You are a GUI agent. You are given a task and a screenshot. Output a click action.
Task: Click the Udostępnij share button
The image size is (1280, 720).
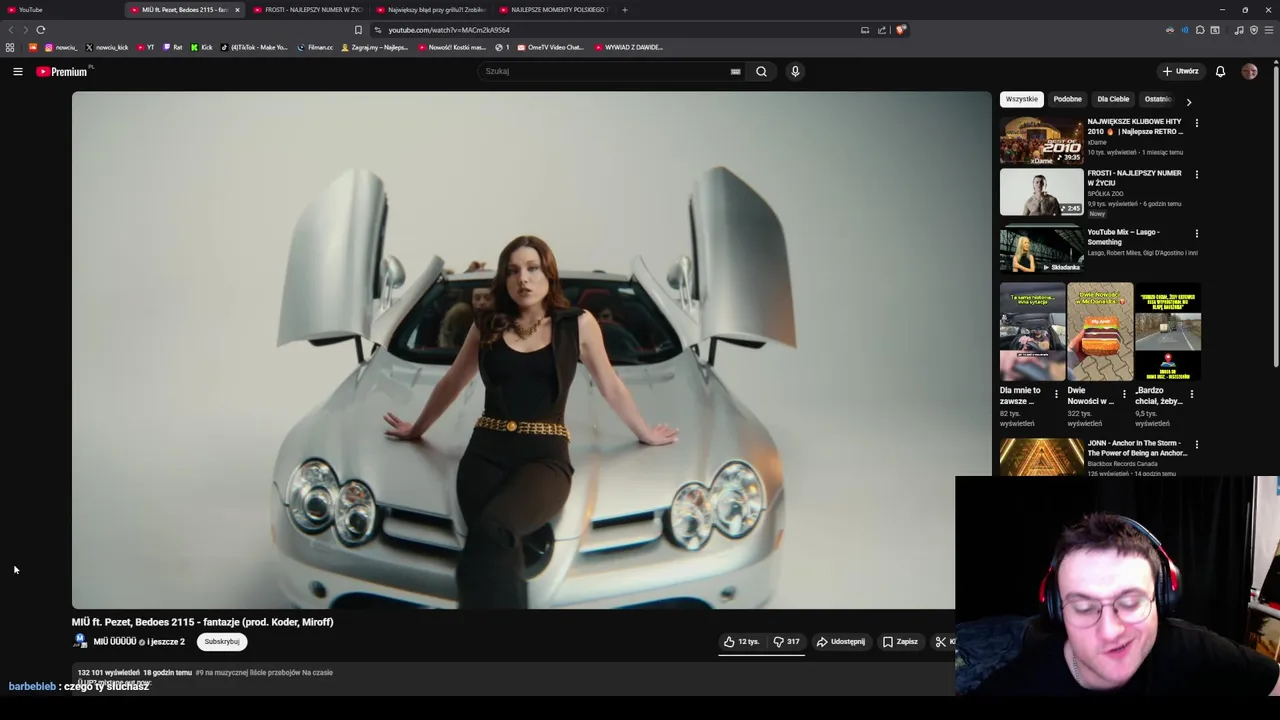pyautogui.click(x=840, y=642)
